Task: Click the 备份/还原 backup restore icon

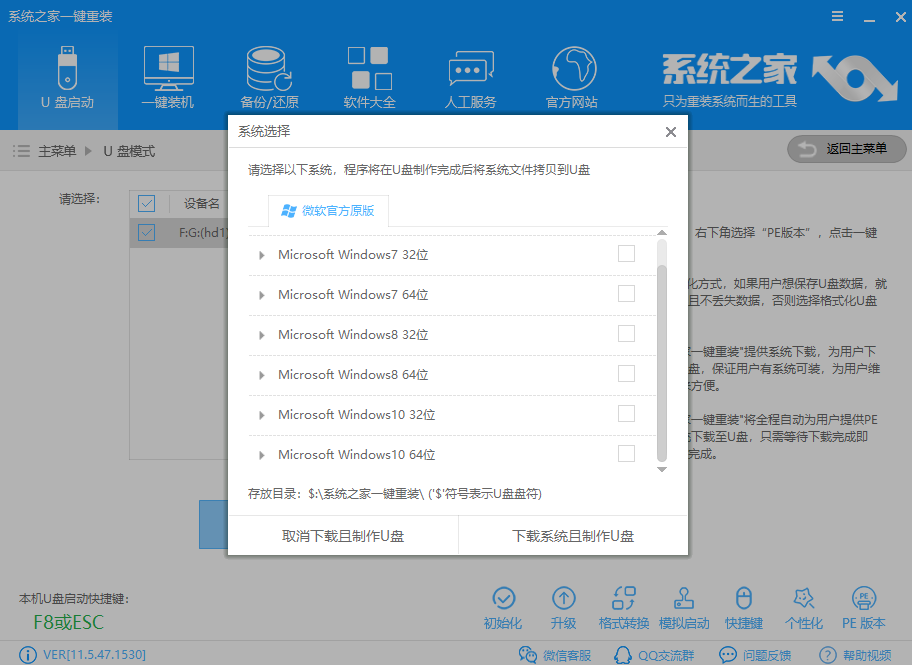Action: click(269, 77)
